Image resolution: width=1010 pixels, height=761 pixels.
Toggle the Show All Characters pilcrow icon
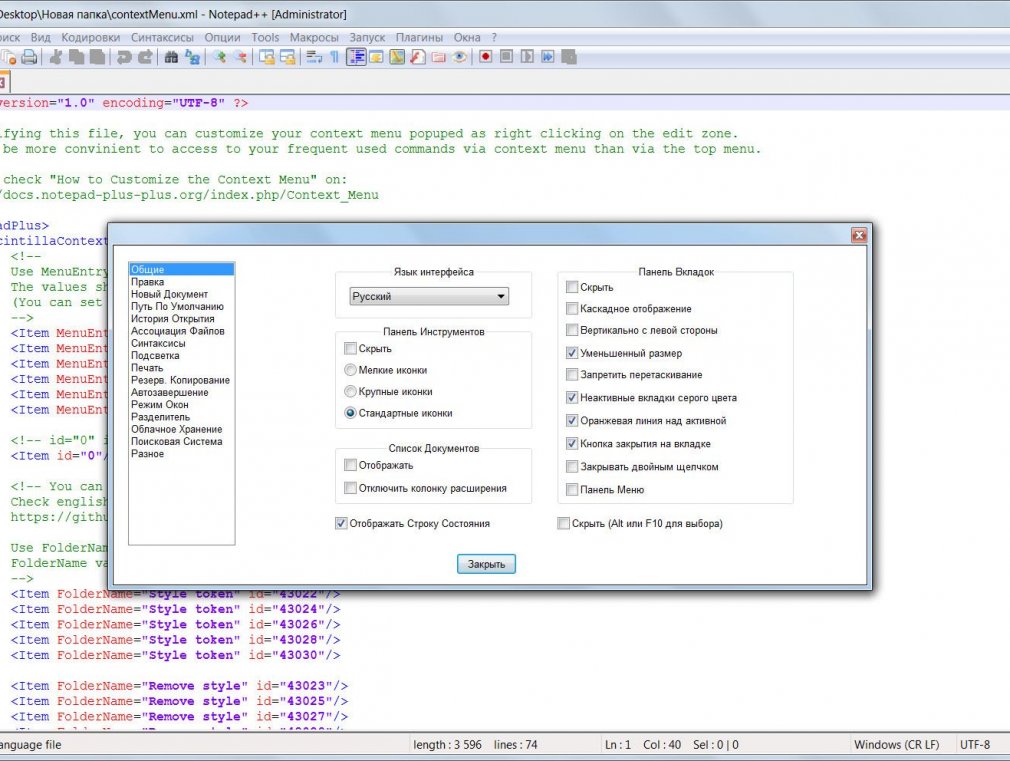click(x=334, y=57)
